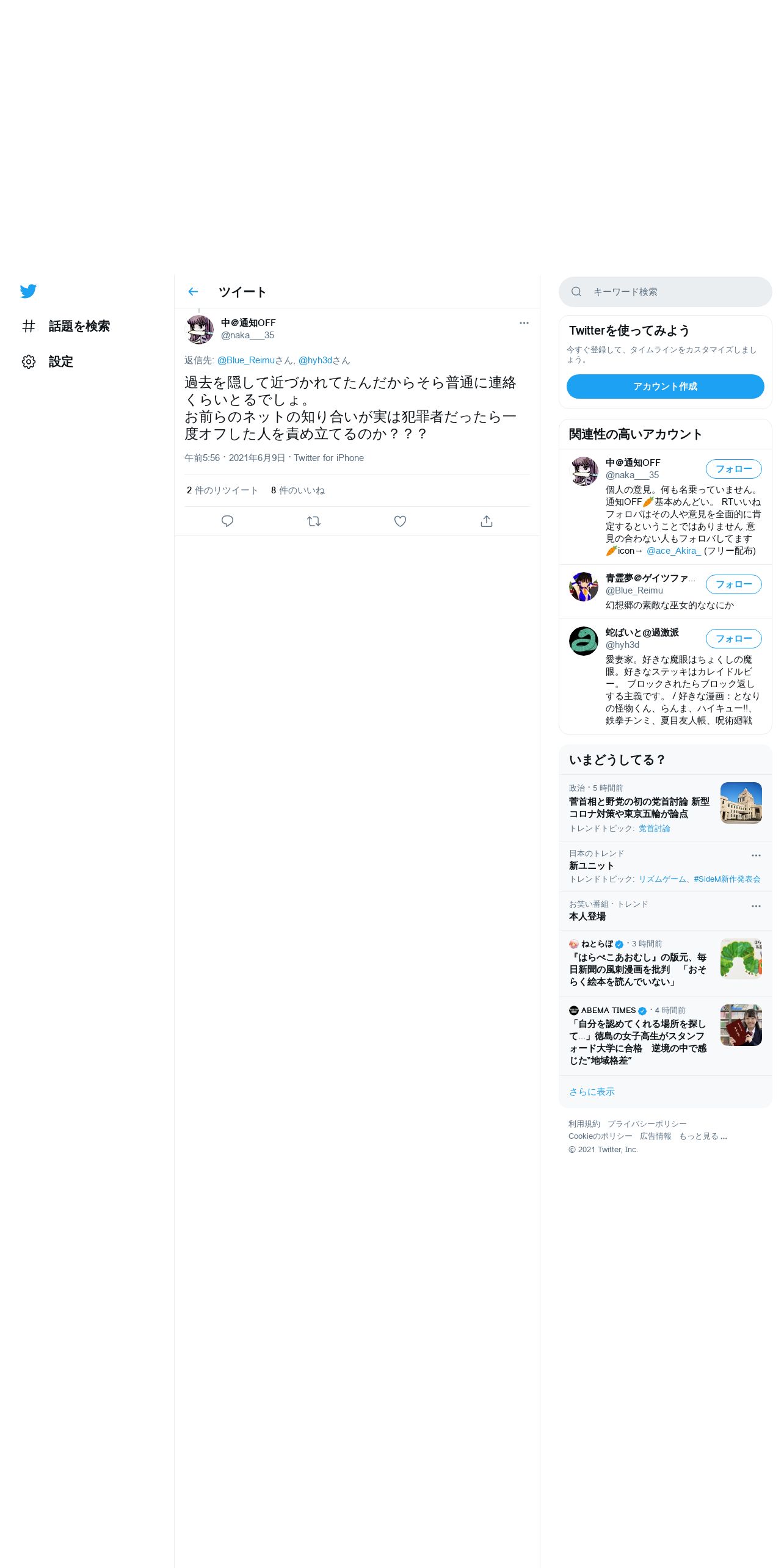Click the reply speech bubble icon
This screenshot has width=784, height=1568.
[227, 521]
